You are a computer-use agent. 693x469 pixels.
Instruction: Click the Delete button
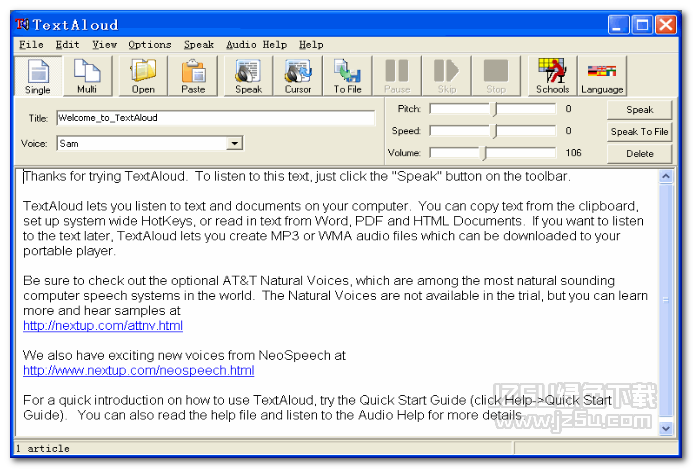click(639, 154)
